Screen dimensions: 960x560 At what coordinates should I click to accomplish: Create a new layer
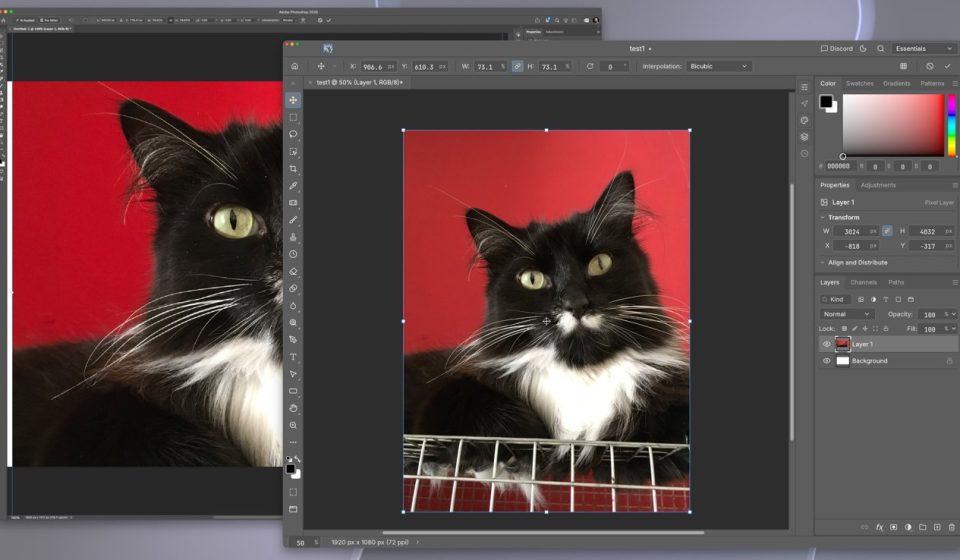937,527
